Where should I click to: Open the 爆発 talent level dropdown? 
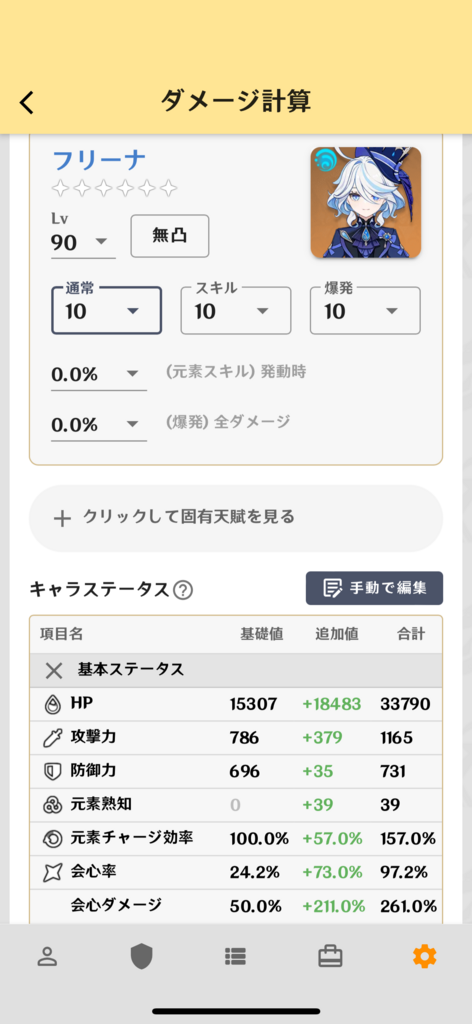(x=365, y=311)
